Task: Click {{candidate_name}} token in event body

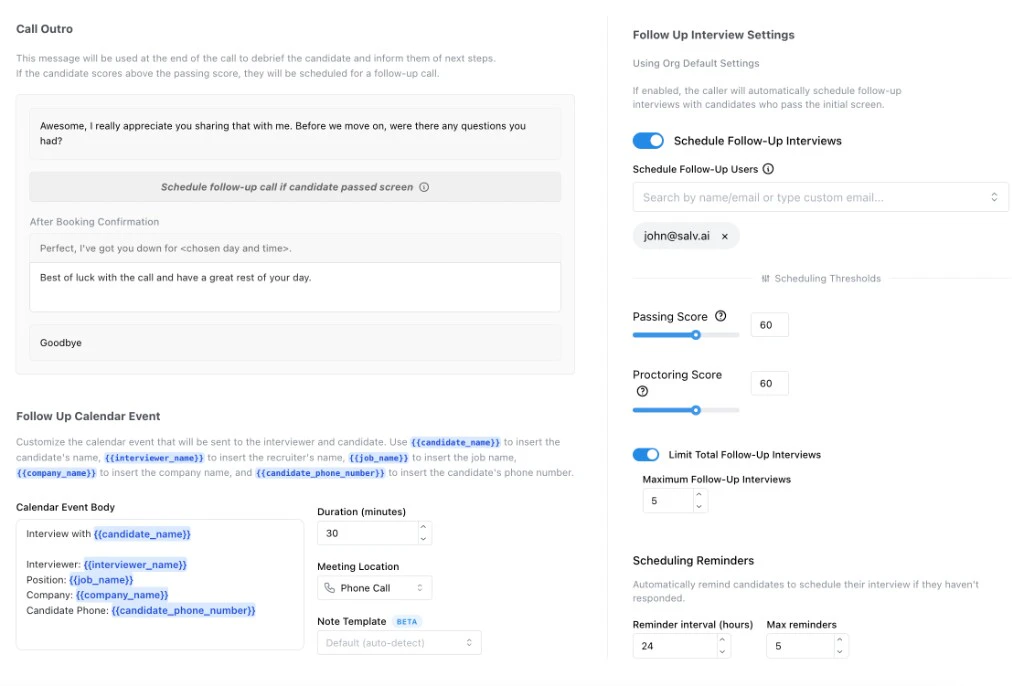Action: [x=142, y=534]
